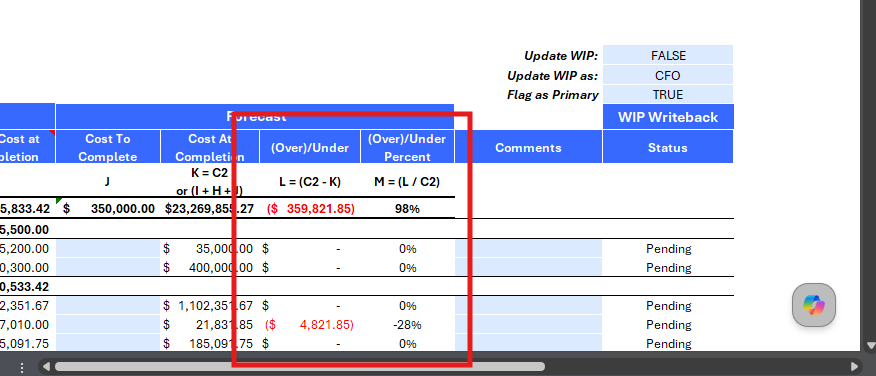
Task: Click the three-dot tab splitter handle
Action: pyautogui.click(x=22, y=367)
